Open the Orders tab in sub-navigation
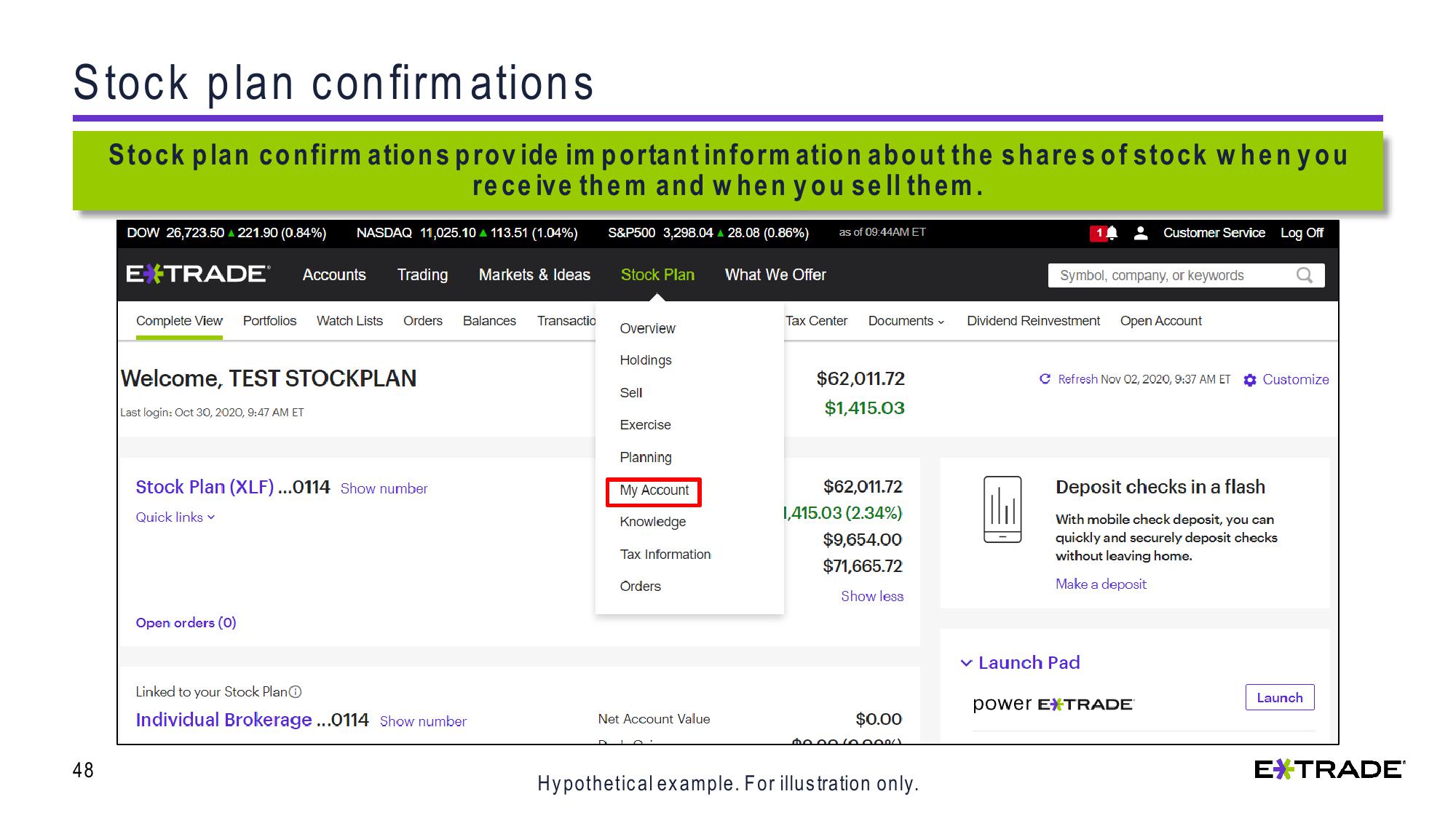The image size is (1456, 818). (423, 321)
